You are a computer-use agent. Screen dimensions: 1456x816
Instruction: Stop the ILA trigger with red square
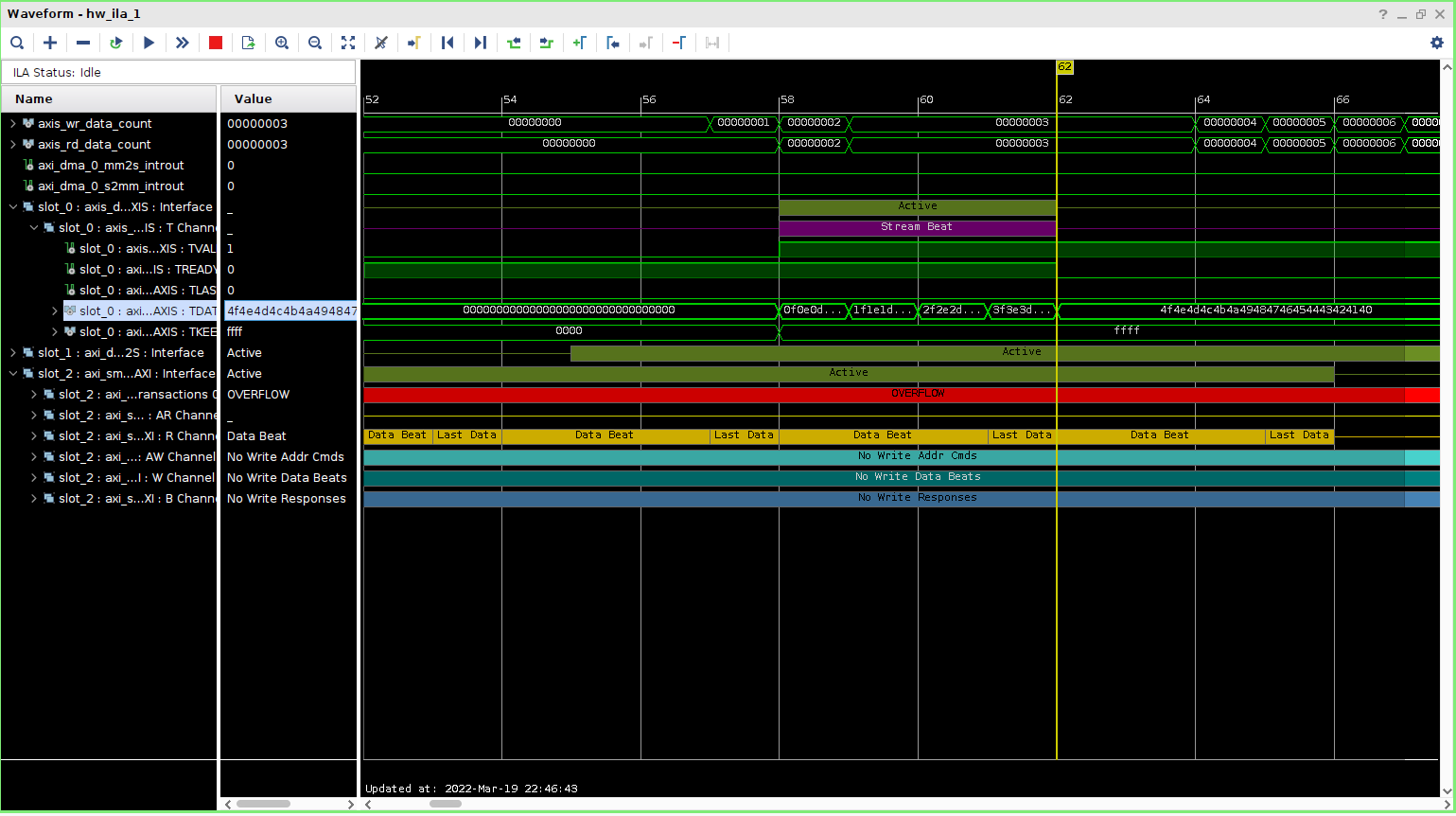[216, 43]
